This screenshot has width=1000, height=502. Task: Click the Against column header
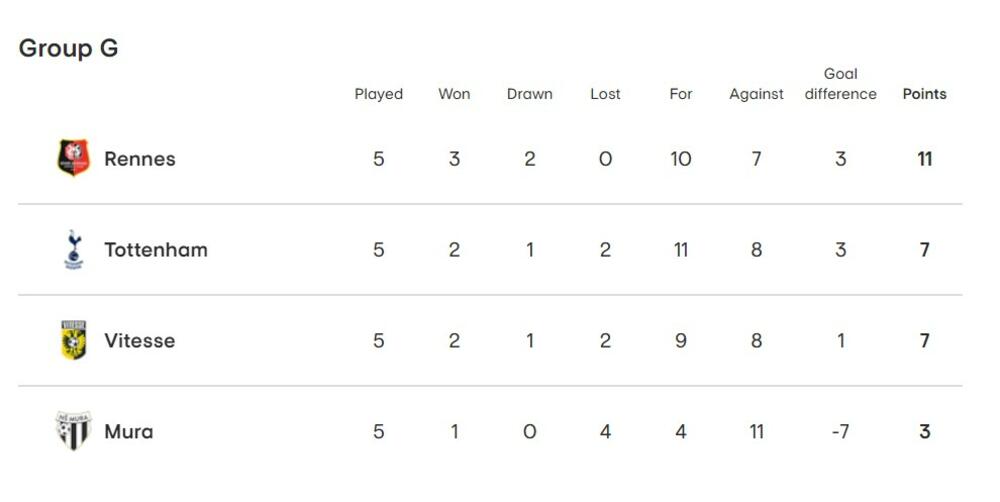coord(756,94)
